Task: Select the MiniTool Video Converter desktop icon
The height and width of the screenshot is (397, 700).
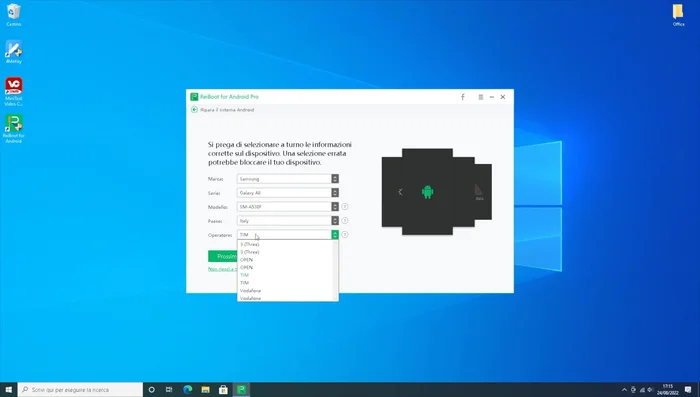Action: pos(13,92)
